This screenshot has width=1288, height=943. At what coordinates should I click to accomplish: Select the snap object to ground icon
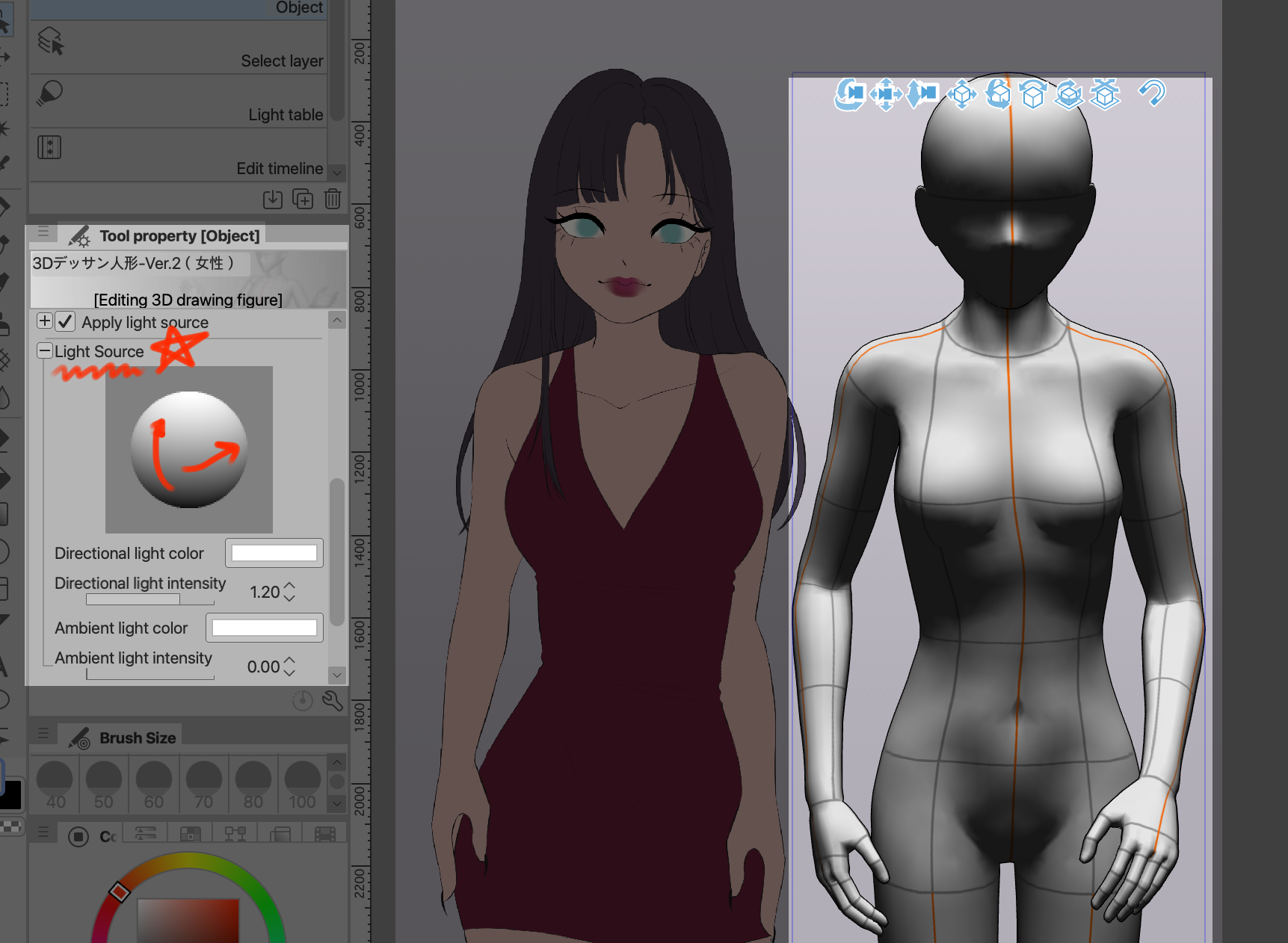click(x=1105, y=95)
